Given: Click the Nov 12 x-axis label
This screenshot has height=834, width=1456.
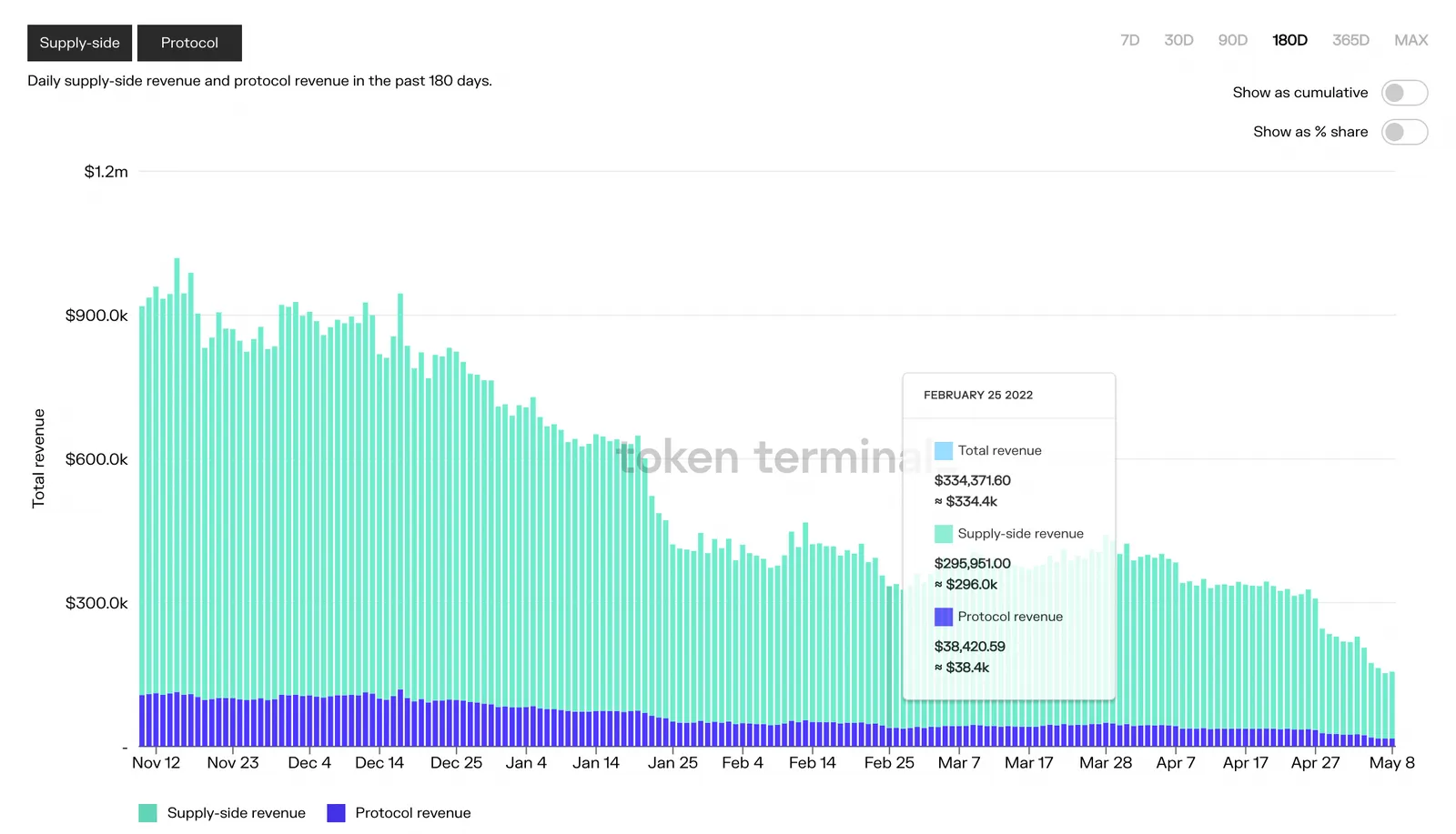Looking at the screenshot, I should (x=157, y=763).
